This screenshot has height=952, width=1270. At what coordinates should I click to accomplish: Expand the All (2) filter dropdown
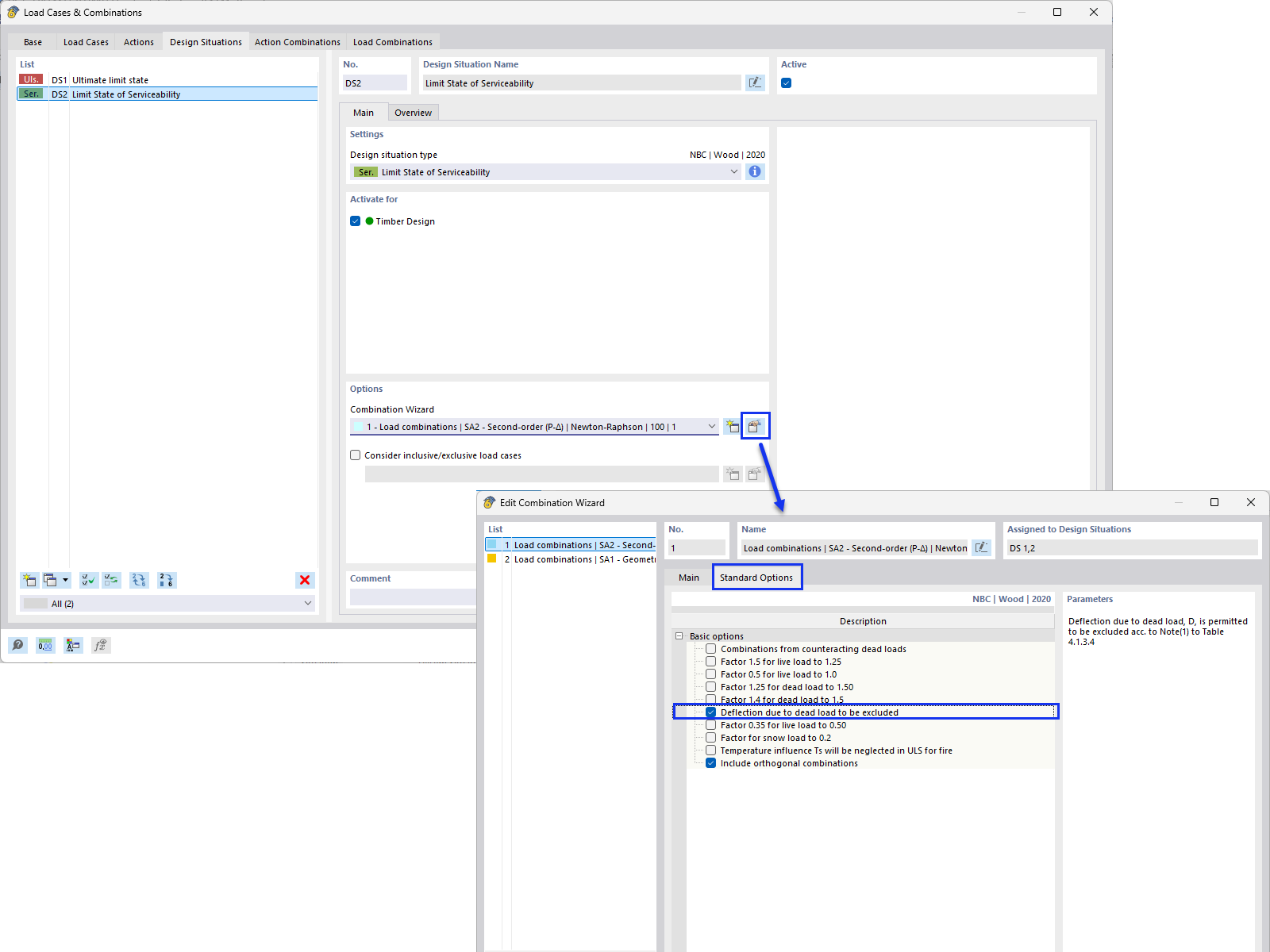[306, 603]
